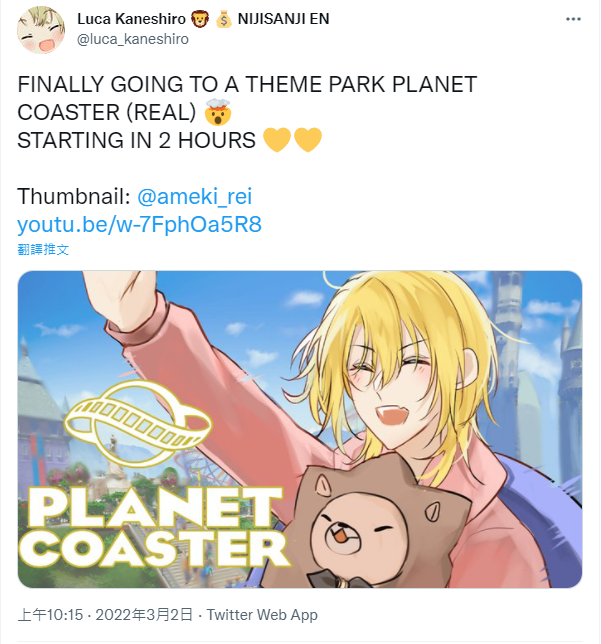Screen dimensions: 601x644
Task: Click the money bag emoji icon
Action: pyautogui.click(x=224, y=19)
